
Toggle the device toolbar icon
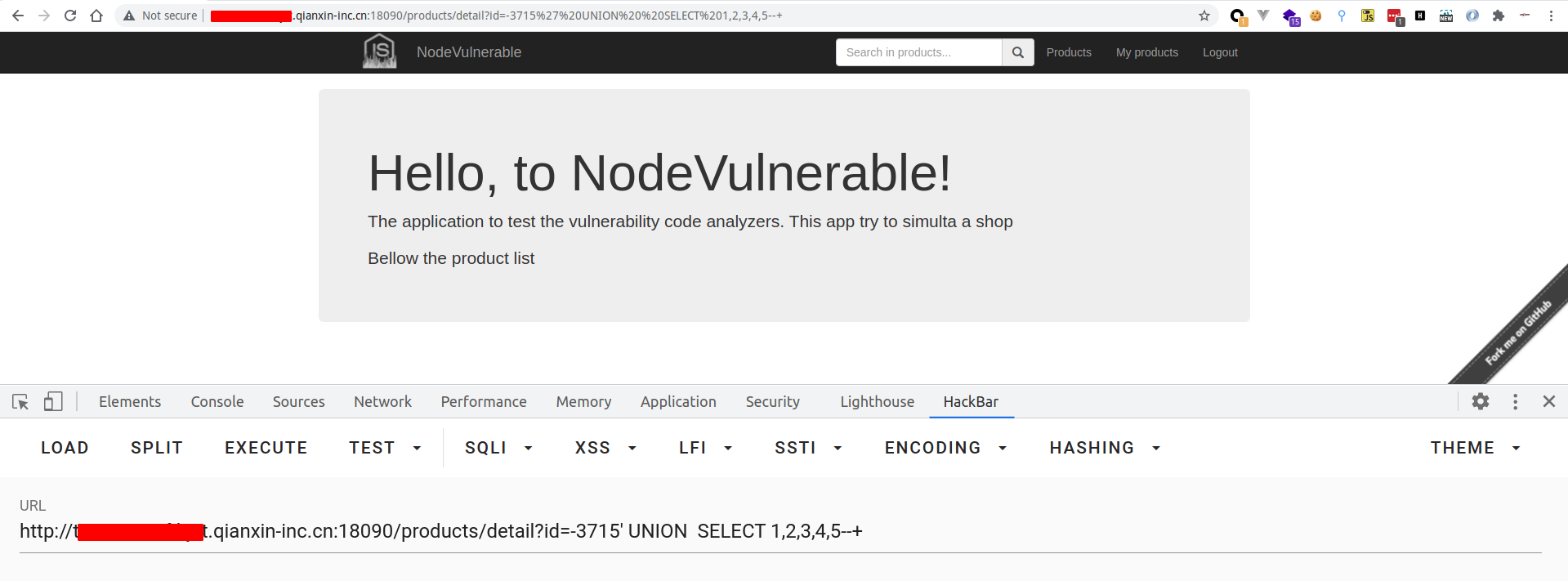53,401
